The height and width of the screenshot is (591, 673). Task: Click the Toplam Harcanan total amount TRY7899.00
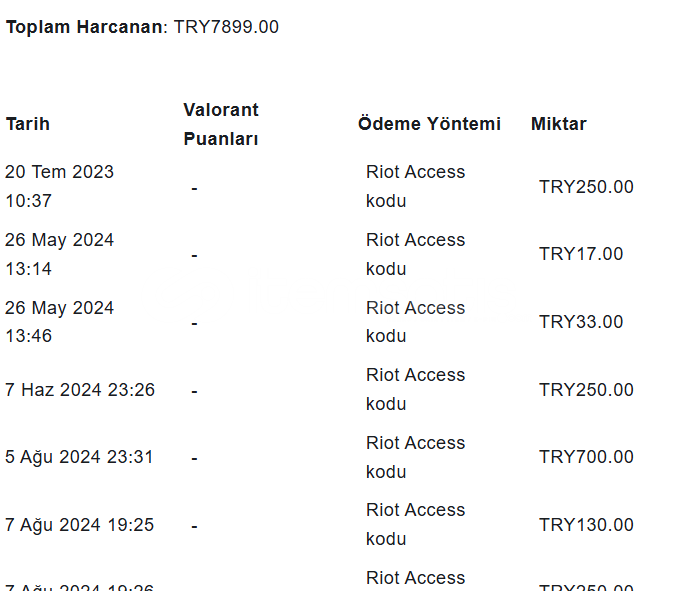pos(226,27)
